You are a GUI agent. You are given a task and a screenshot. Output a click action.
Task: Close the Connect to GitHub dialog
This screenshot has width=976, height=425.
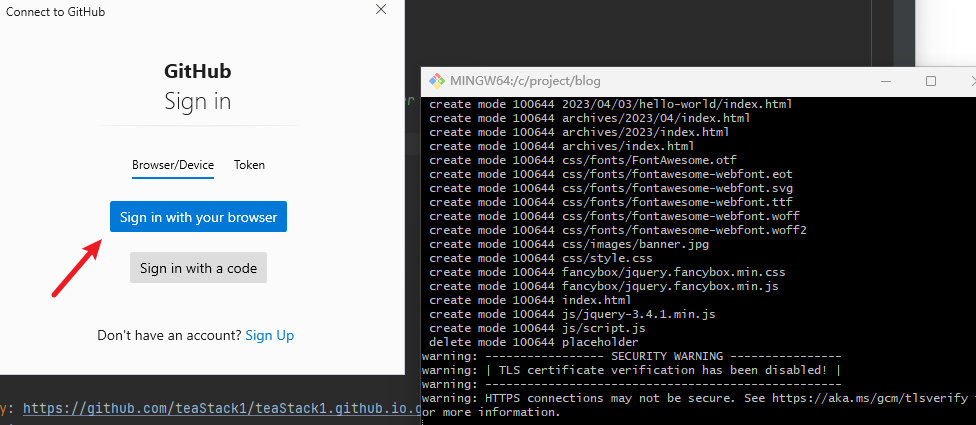tap(381, 9)
